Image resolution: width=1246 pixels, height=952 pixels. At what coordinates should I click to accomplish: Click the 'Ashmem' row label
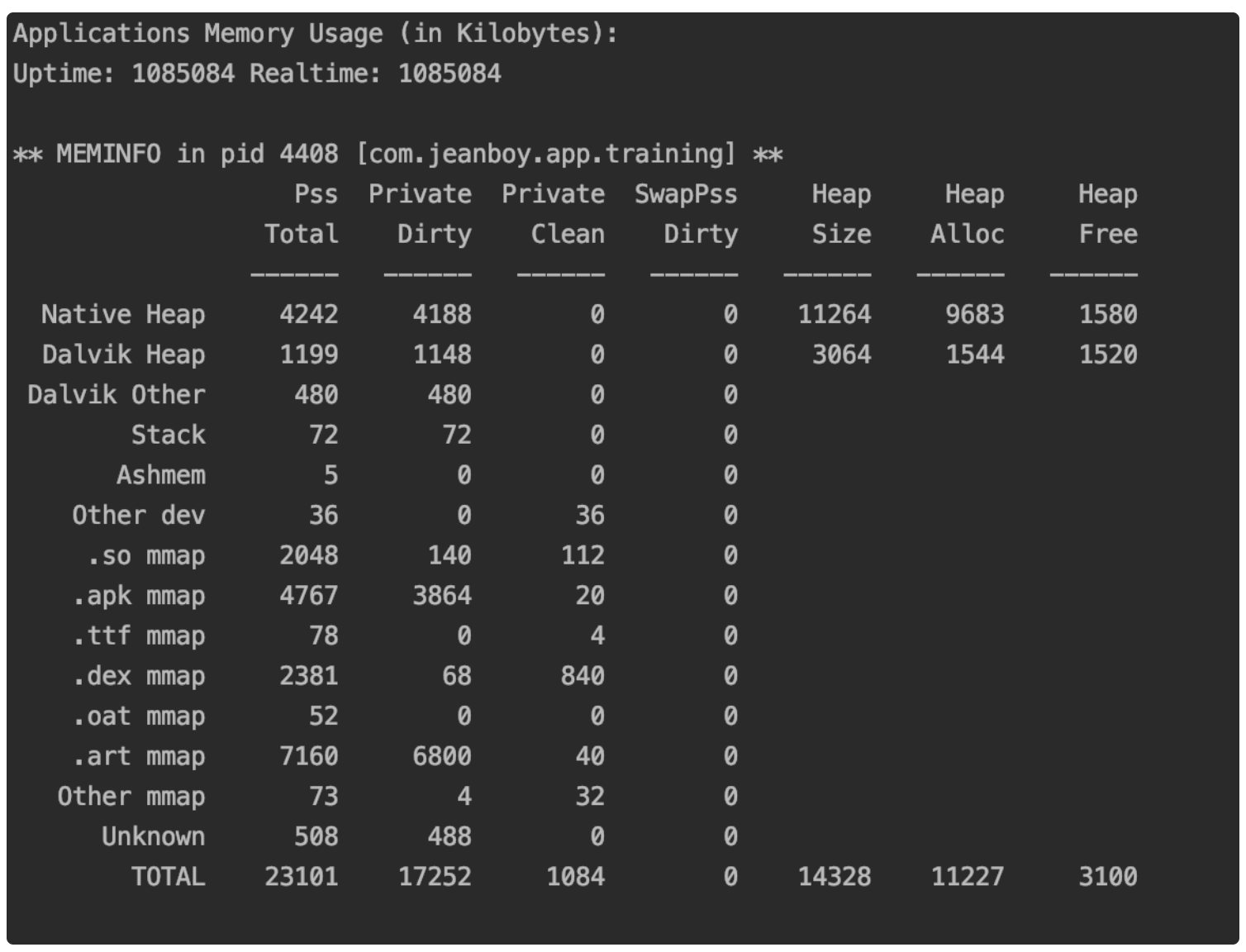pyautogui.click(x=160, y=475)
